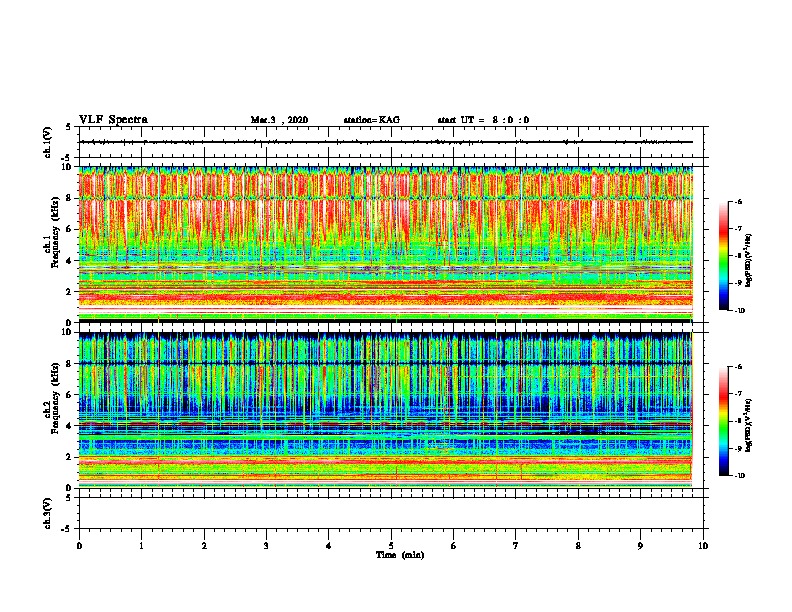Click the "3" tick label on the time axis
The height and width of the screenshot is (612, 792).
tap(266, 545)
